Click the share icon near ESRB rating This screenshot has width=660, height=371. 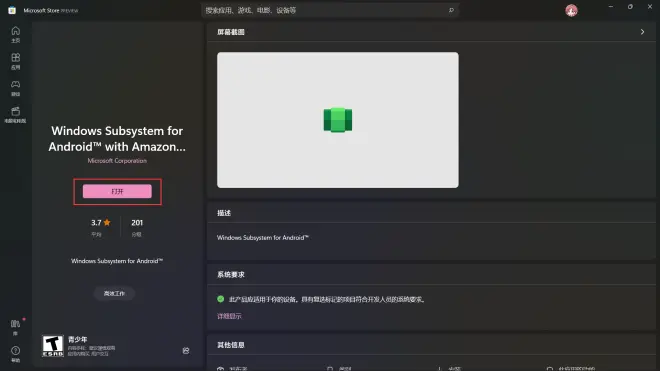click(x=186, y=350)
